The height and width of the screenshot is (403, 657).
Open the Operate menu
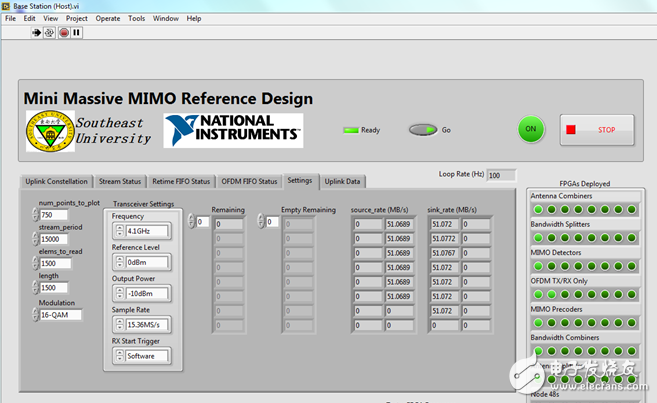108,18
